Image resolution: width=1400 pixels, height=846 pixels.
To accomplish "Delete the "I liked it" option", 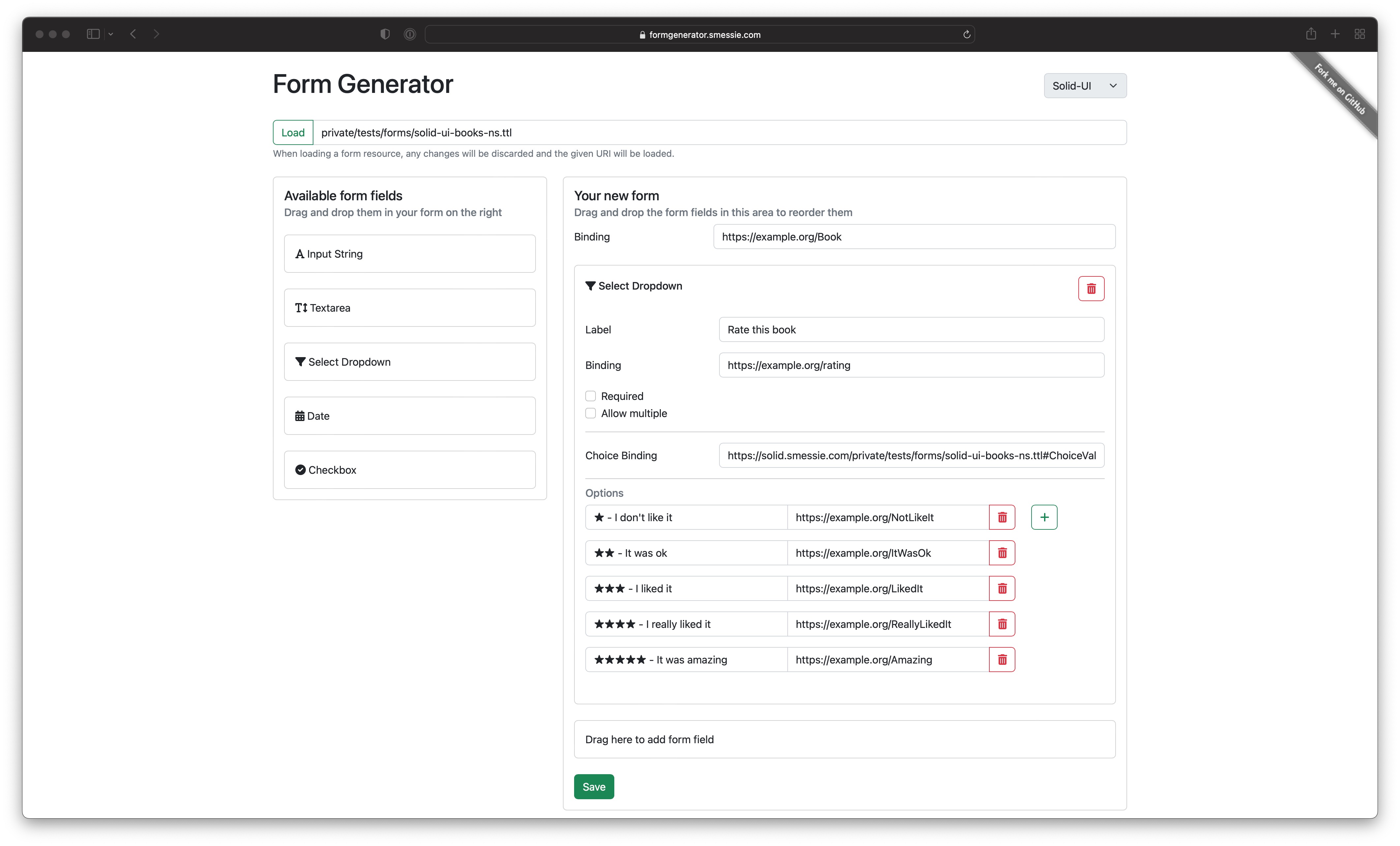I will tap(1002, 588).
